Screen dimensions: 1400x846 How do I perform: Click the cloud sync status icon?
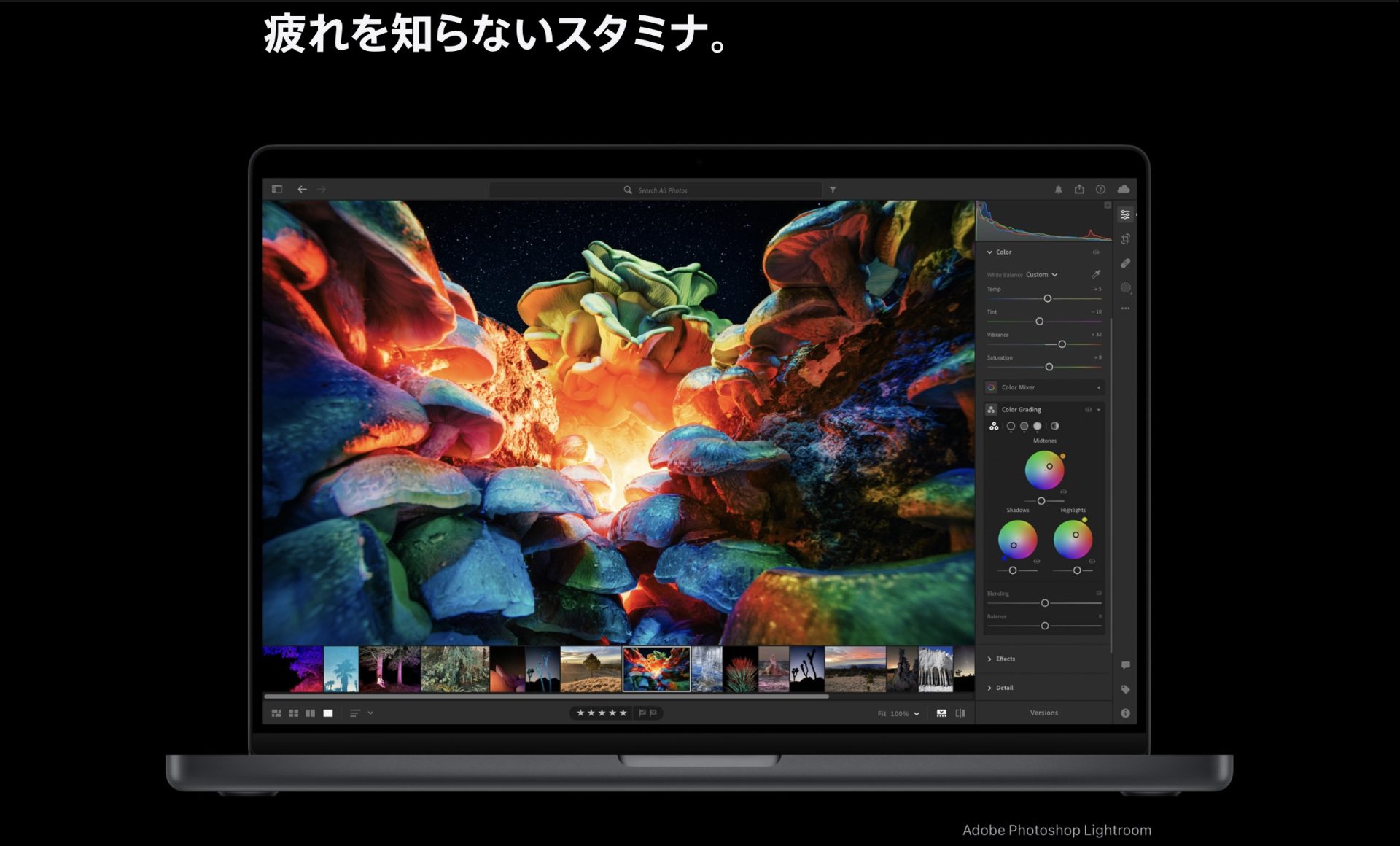pyautogui.click(x=1123, y=190)
